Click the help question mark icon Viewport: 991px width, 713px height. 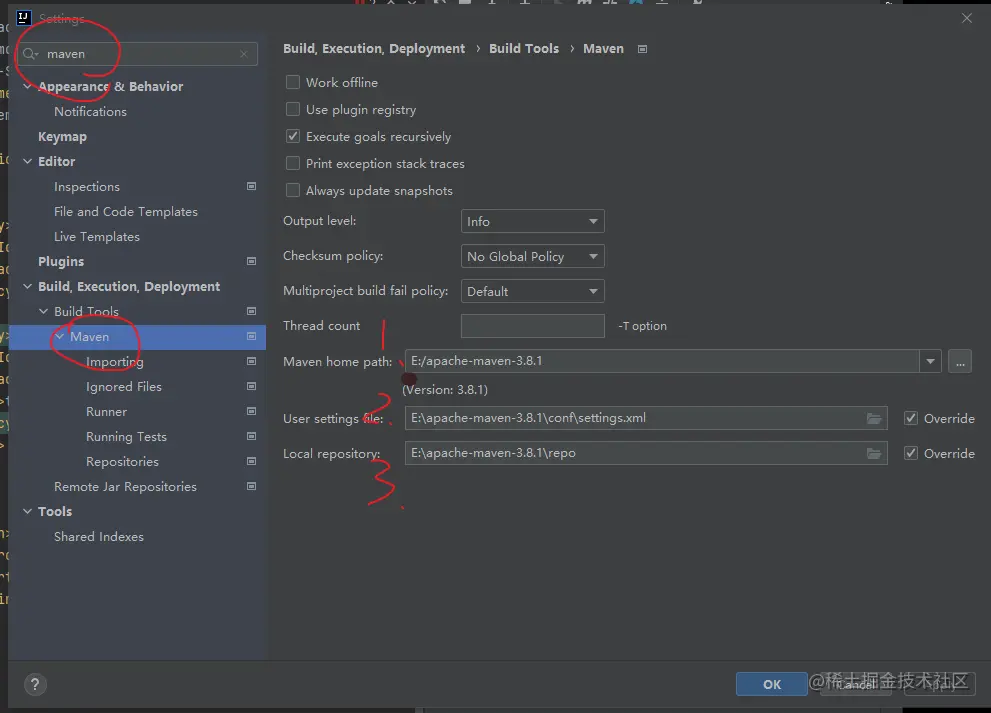click(35, 685)
